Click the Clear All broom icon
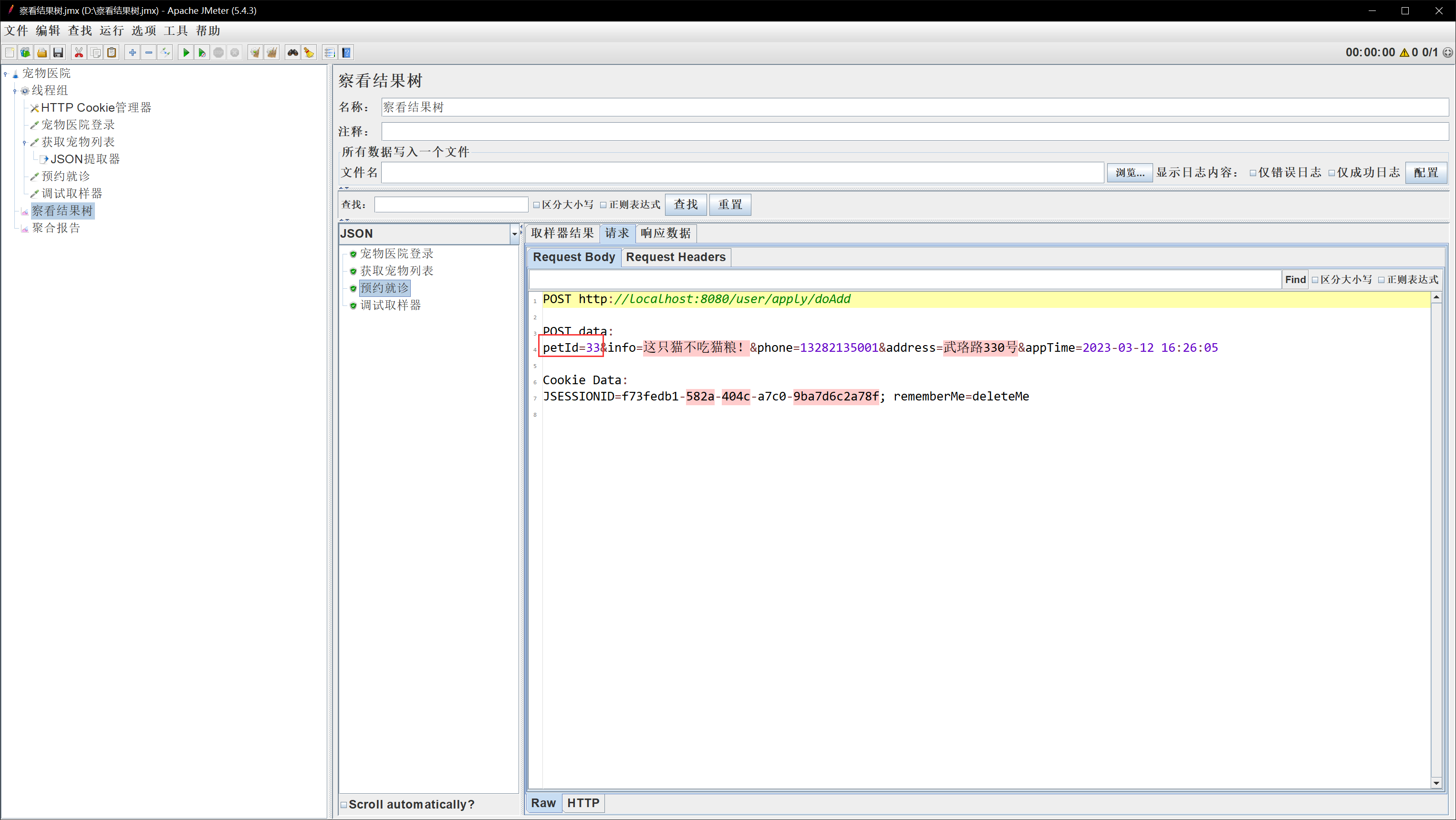This screenshot has height=820, width=1456. pyautogui.click(x=272, y=53)
